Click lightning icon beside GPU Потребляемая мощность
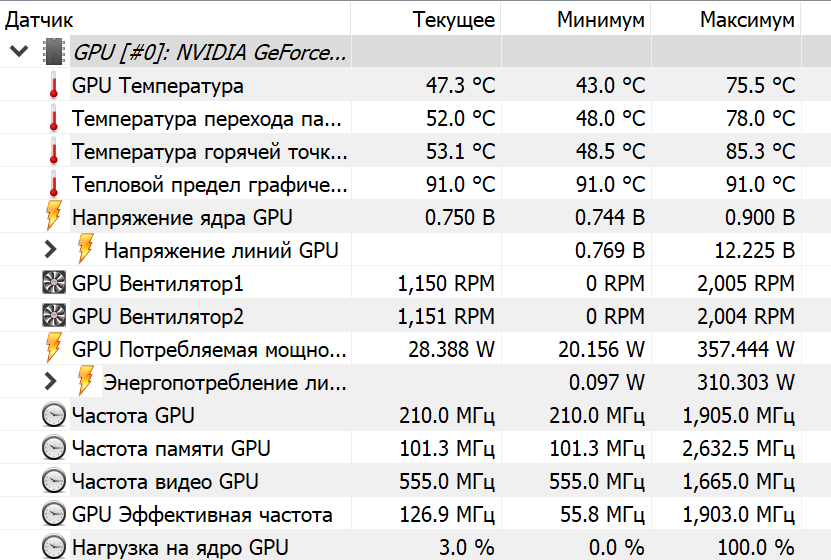 coord(53,349)
